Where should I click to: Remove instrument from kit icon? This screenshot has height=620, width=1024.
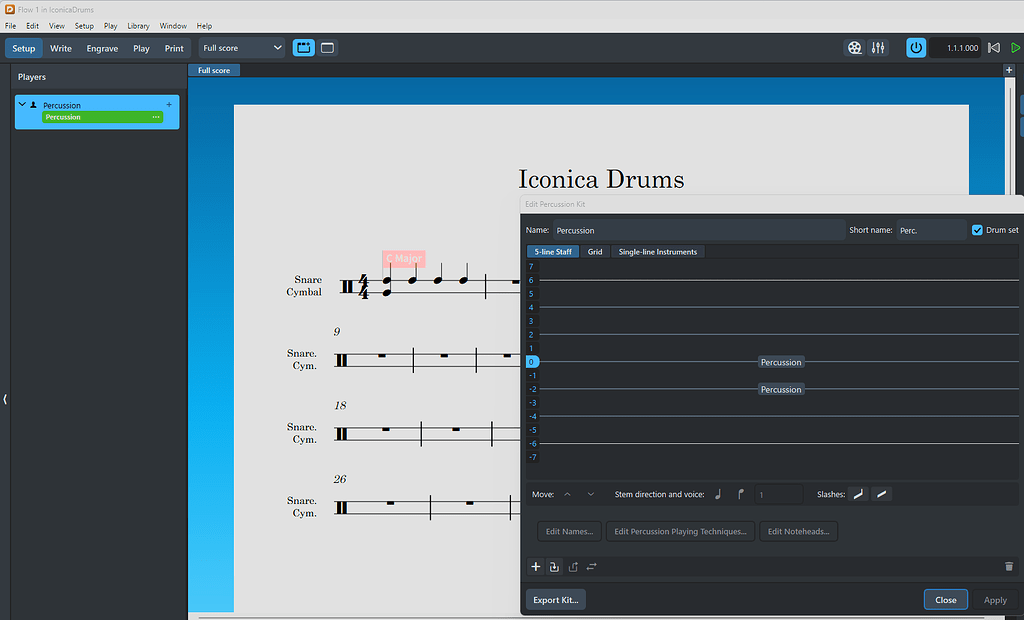click(573, 566)
